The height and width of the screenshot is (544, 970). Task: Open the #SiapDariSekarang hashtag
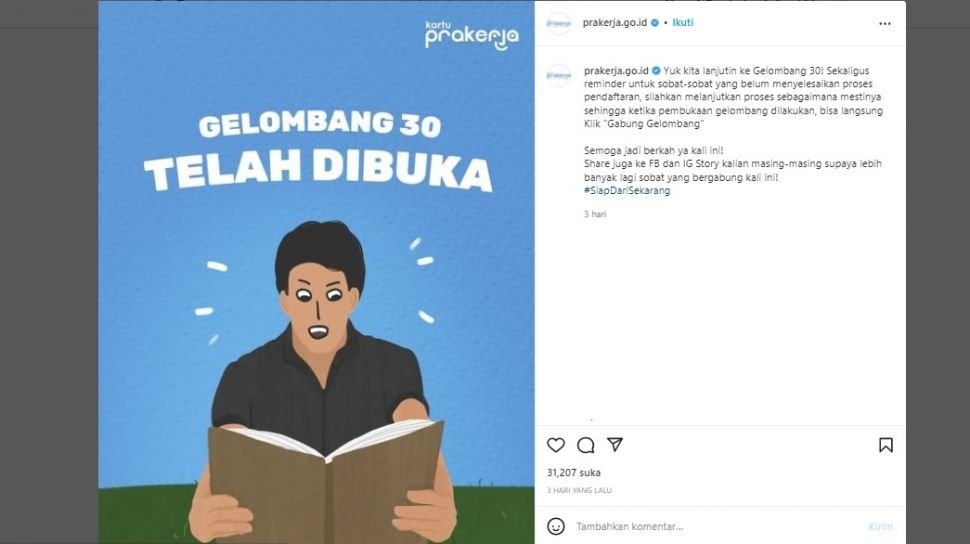[x=627, y=191]
